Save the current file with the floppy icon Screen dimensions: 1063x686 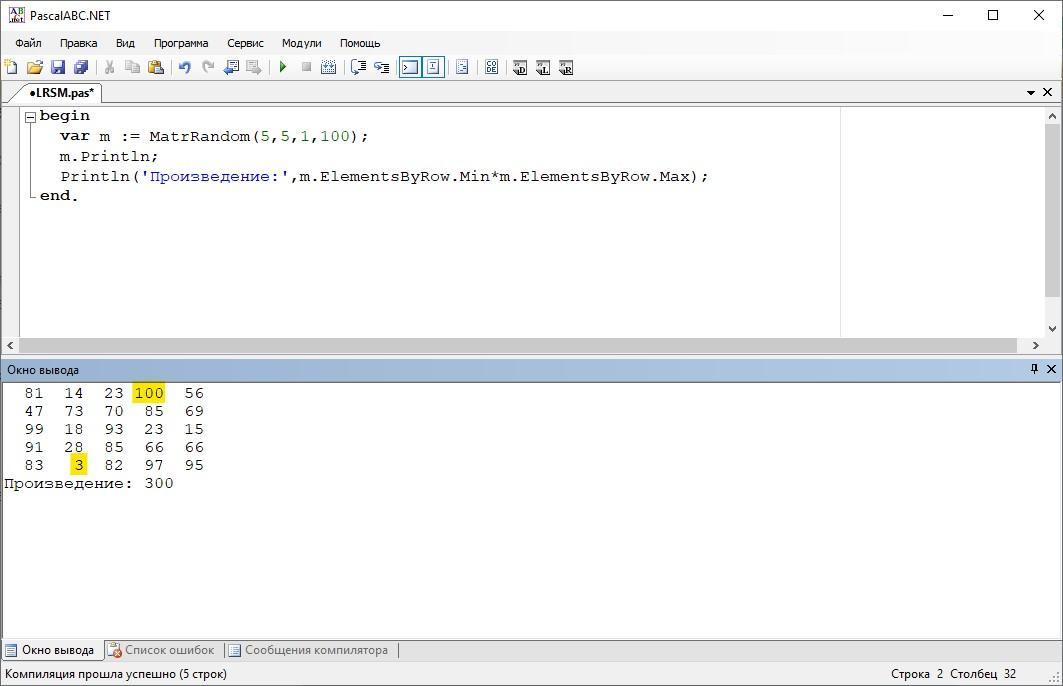[58, 67]
